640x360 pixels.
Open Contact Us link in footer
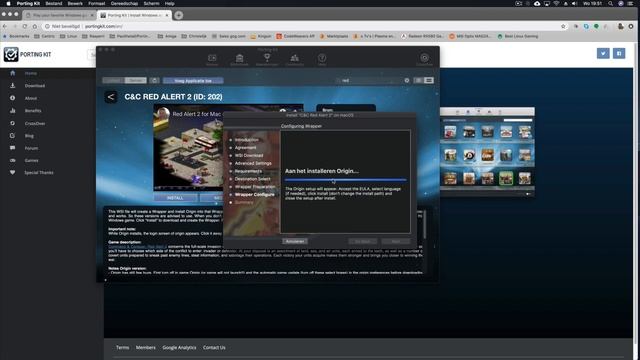click(214, 347)
